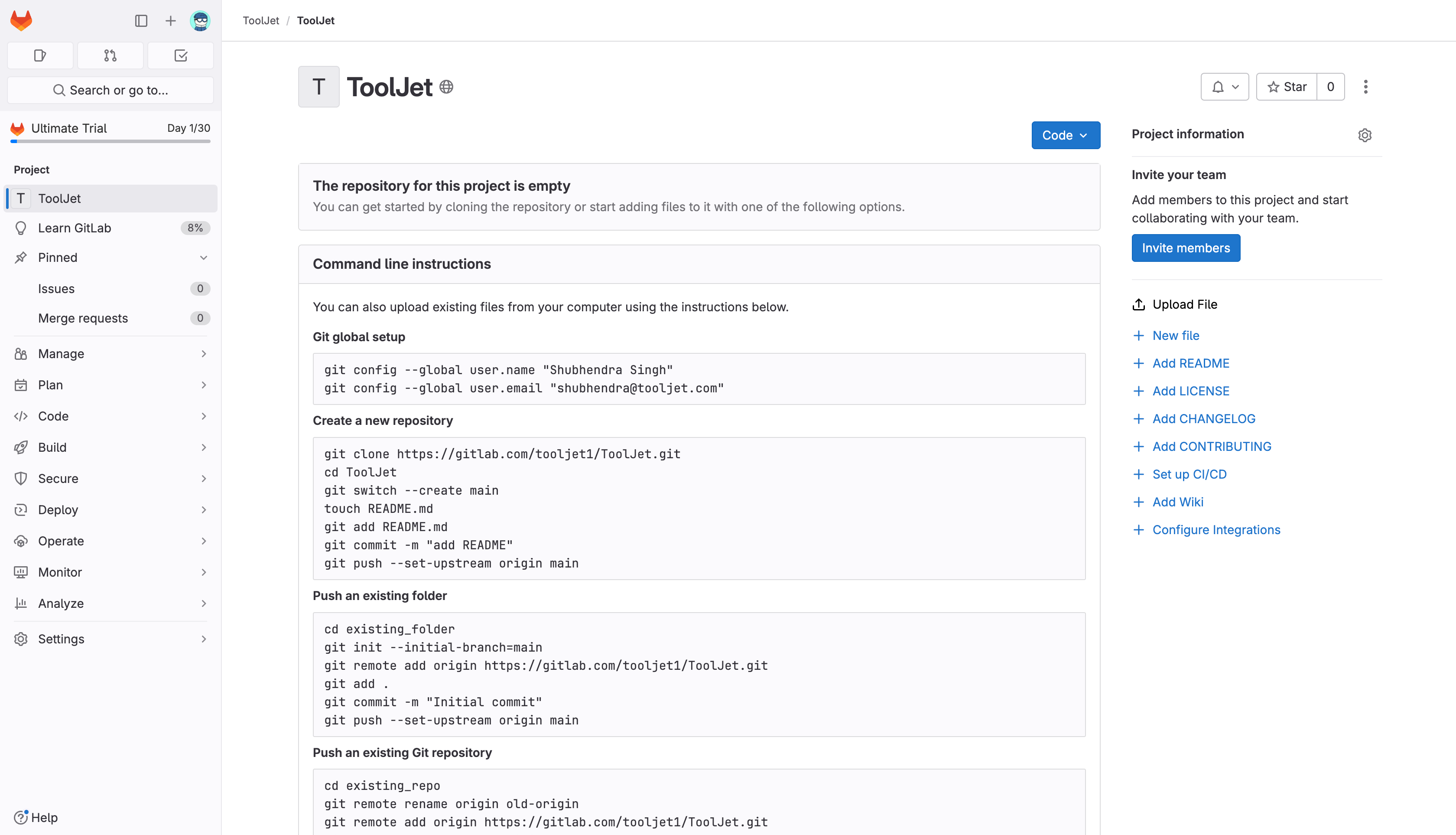Open the notification bell dropdown
Image resolution: width=1456 pixels, height=835 pixels.
(x=1225, y=87)
